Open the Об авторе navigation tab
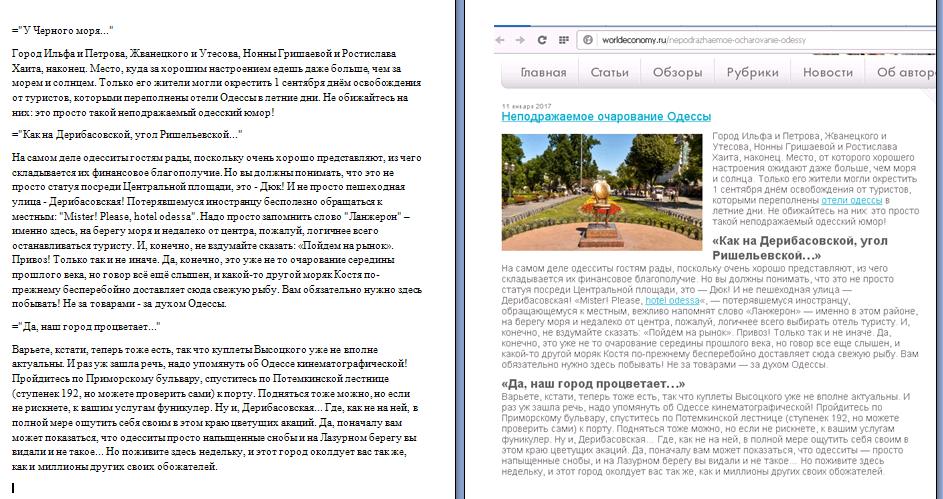This screenshot has height=499, width=943. tap(905, 73)
